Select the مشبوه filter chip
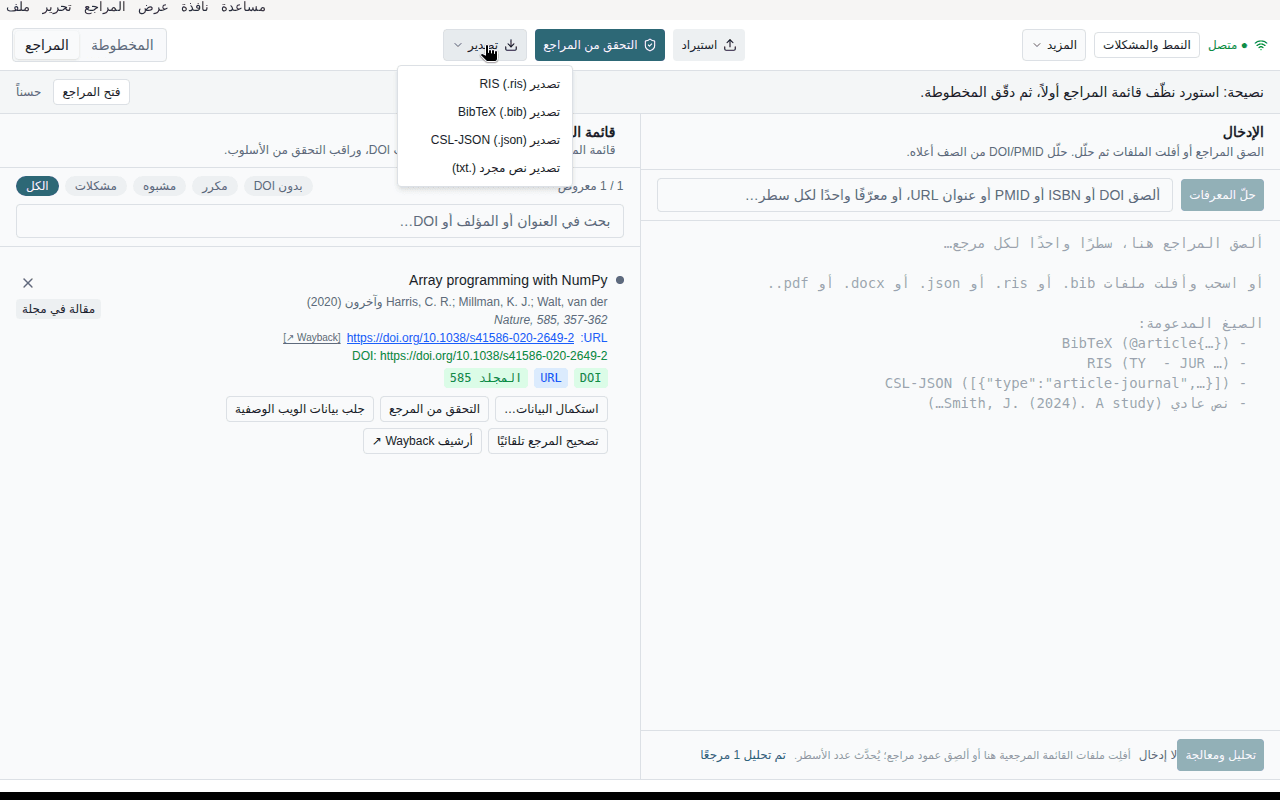The width and height of the screenshot is (1280, 800). pyautogui.click(x=160, y=186)
